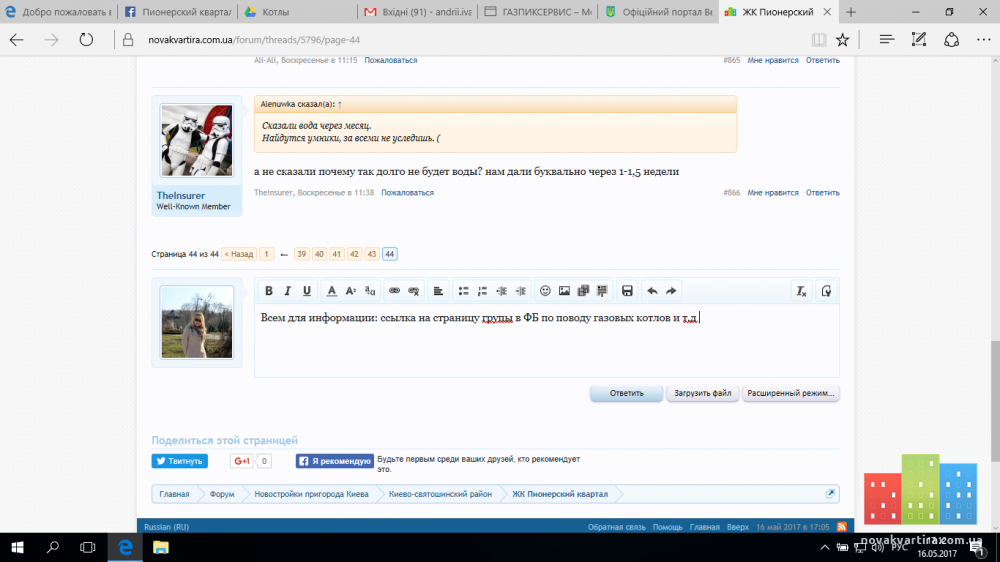
Task: Click the Ответить submit button
Action: click(626, 393)
